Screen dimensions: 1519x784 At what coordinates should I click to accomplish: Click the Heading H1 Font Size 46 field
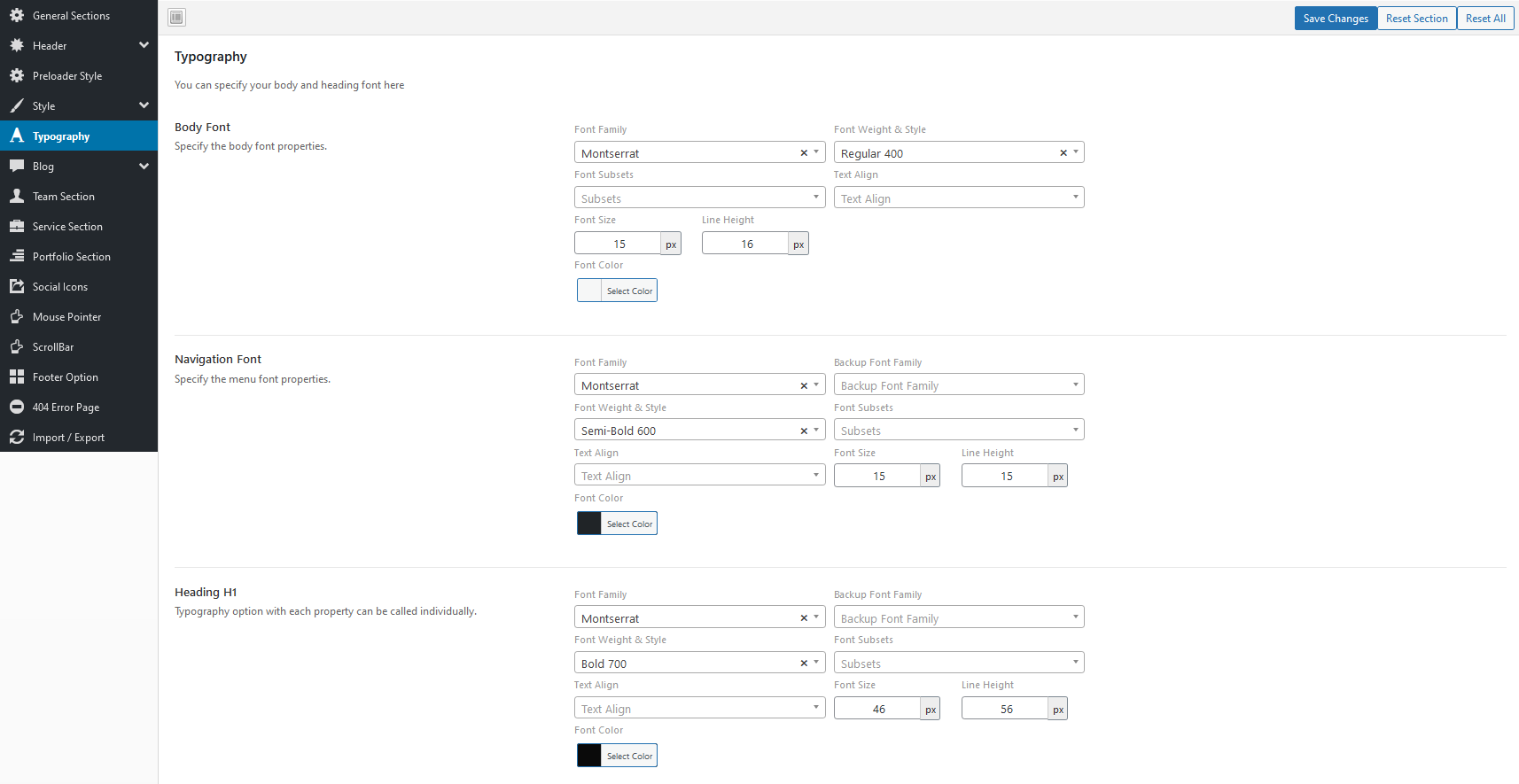pos(878,709)
